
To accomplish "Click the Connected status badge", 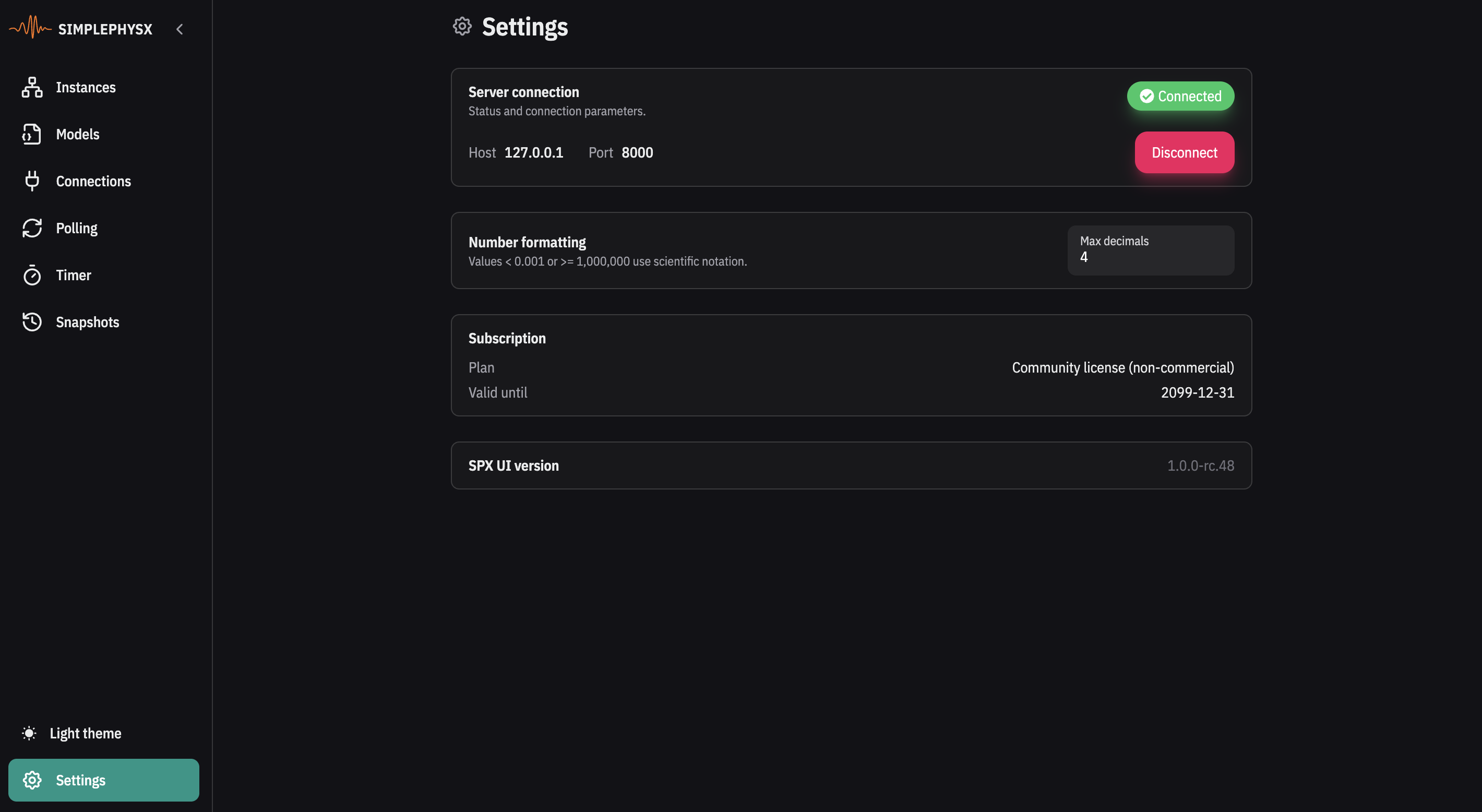I will tap(1180, 96).
